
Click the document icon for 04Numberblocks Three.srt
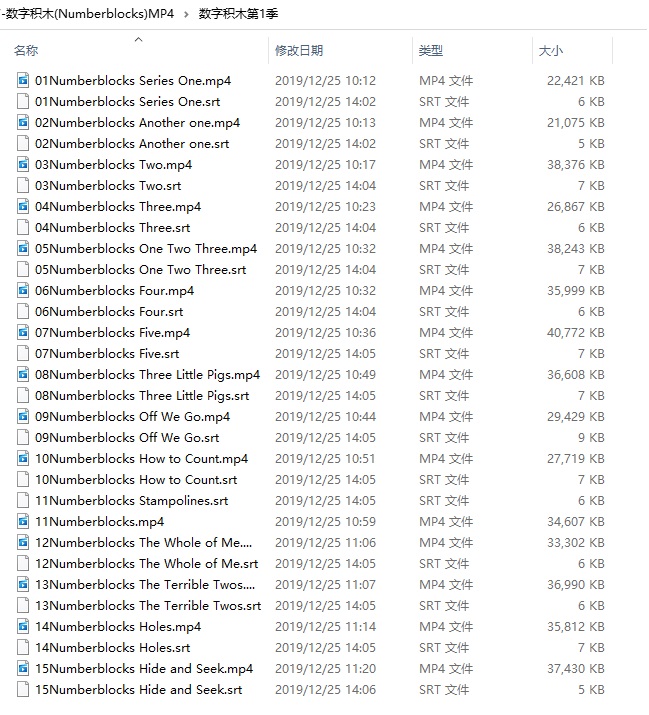coord(24,227)
